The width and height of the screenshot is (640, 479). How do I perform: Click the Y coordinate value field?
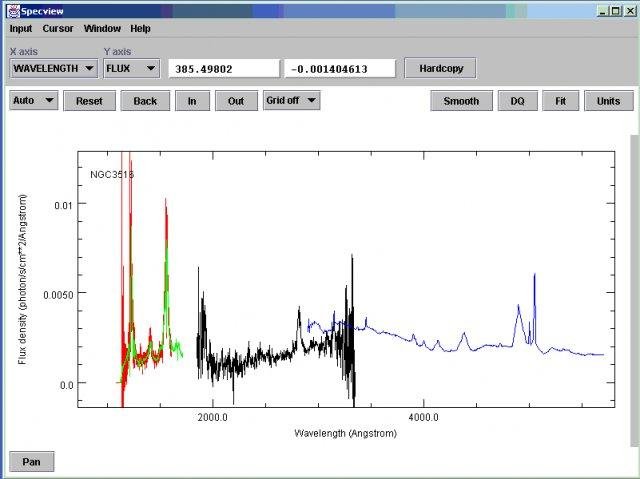[340, 68]
